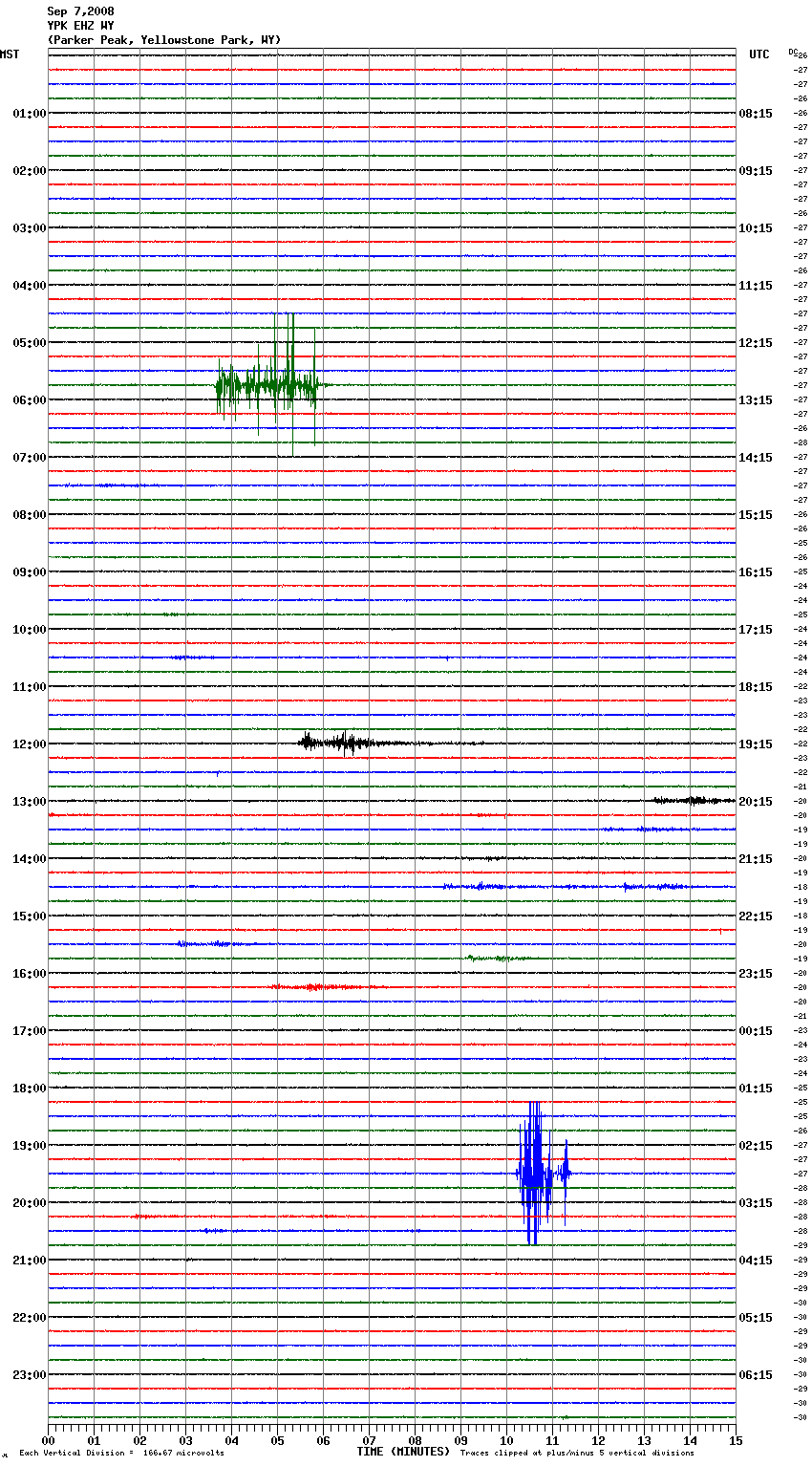Click the '10' minute label on bottom axis
Image resolution: width=812 pixels, height=1466 pixels.
(x=506, y=1440)
